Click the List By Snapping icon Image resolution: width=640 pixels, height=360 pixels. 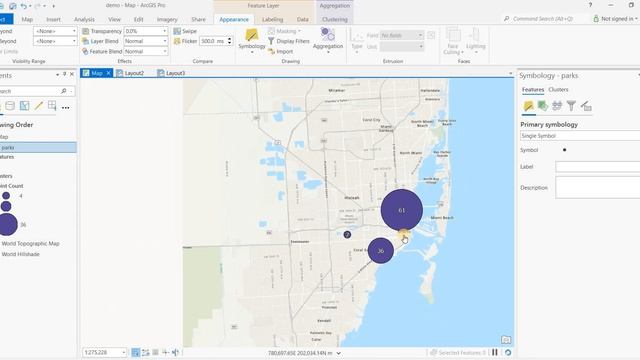(x=52, y=106)
